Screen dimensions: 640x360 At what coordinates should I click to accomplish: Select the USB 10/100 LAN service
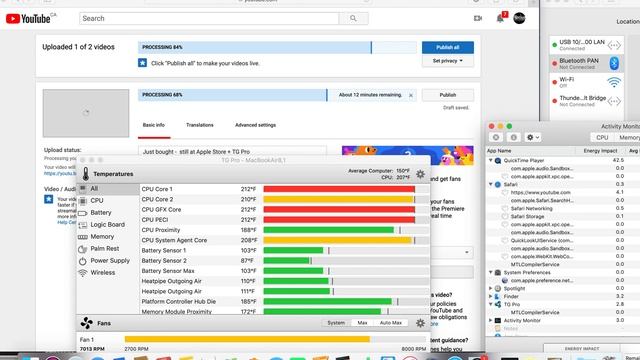587,45
